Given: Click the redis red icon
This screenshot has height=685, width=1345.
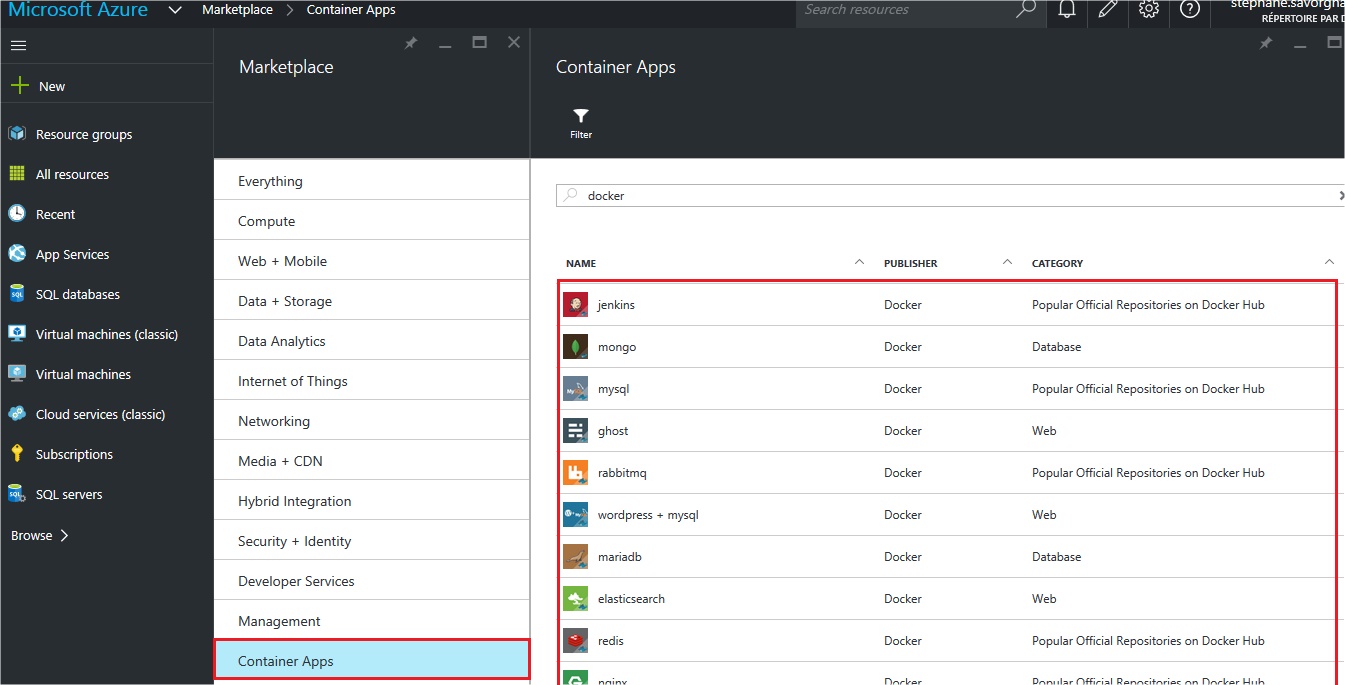Looking at the screenshot, I should point(575,641).
